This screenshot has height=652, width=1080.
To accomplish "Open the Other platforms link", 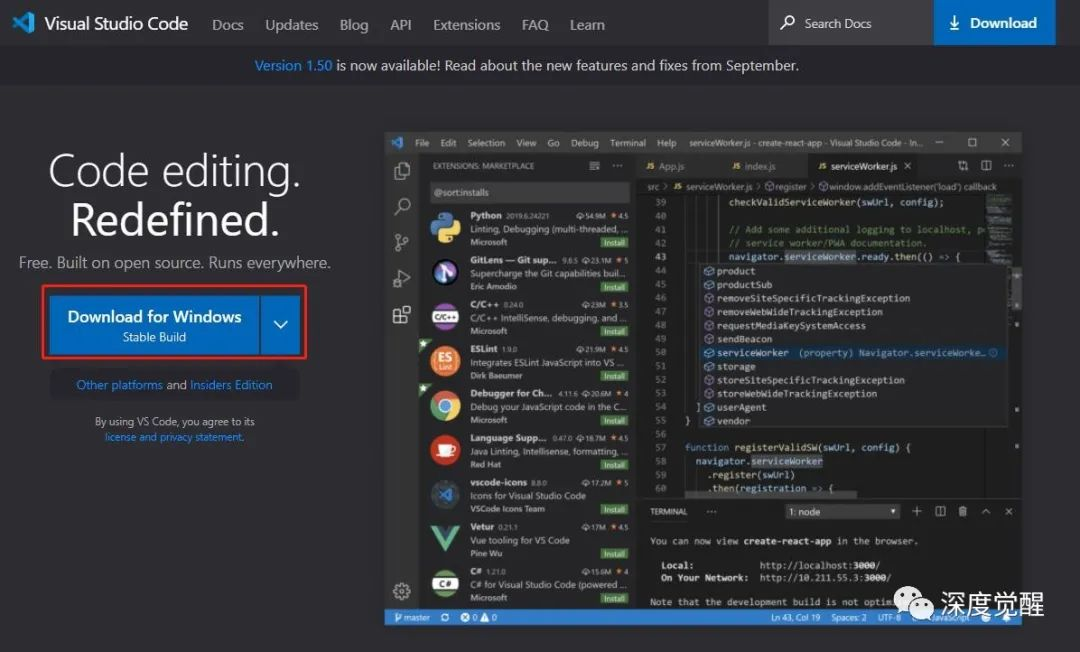I will point(119,385).
